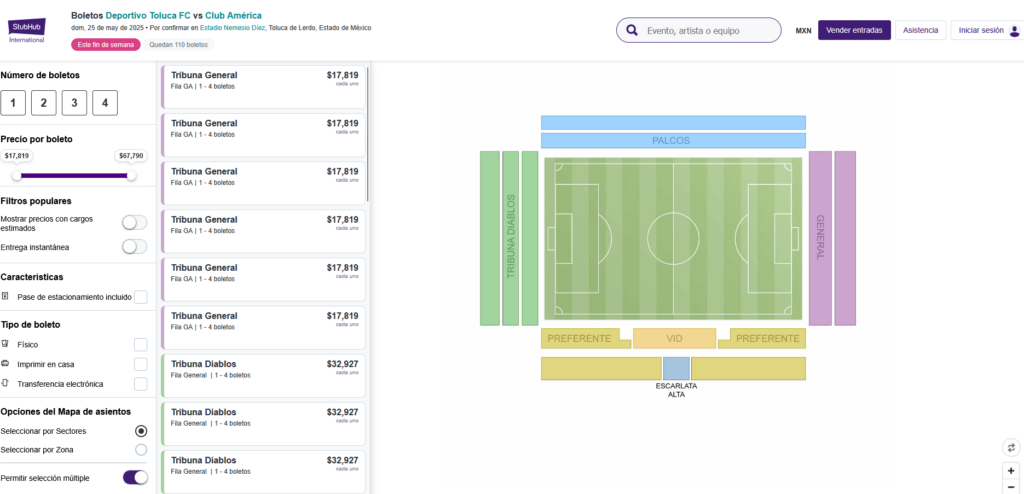The width and height of the screenshot is (1024, 494).
Task: Click the Imprimir en casa printer icon
Action: tap(5, 363)
